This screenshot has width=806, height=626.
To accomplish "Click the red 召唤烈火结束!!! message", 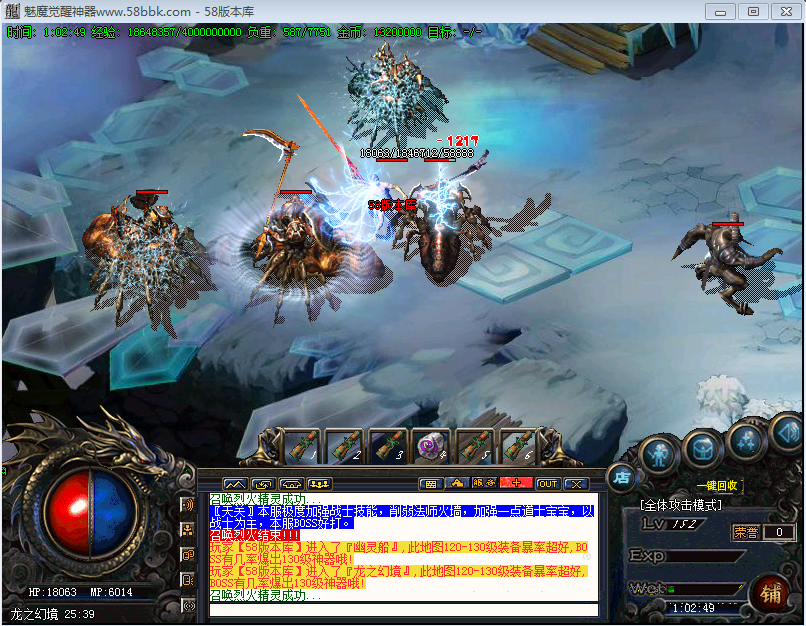I will click(255, 535).
